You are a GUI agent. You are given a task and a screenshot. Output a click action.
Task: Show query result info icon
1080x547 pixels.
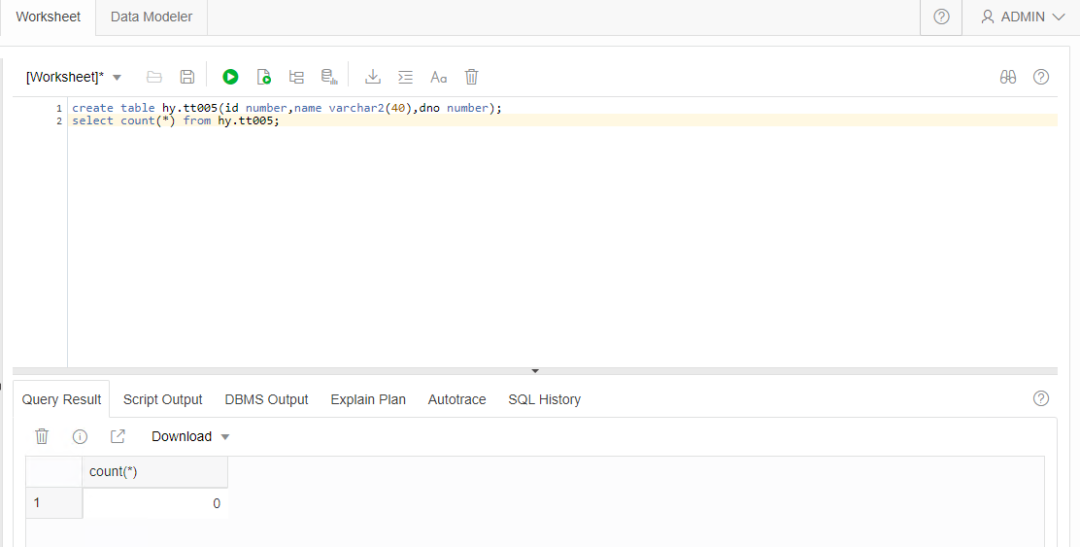click(x=80, y=436)
